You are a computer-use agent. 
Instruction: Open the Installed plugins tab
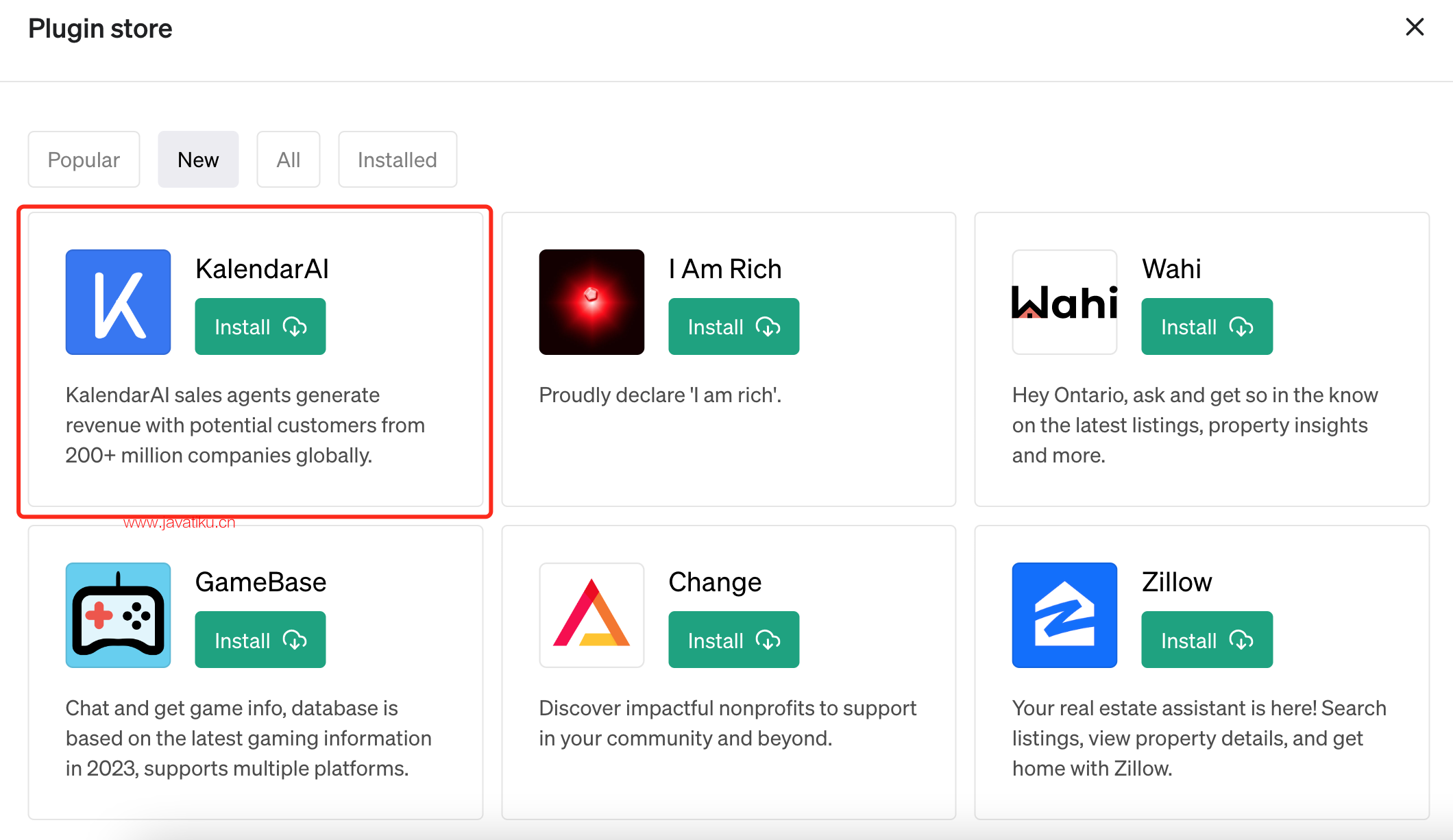398,160
